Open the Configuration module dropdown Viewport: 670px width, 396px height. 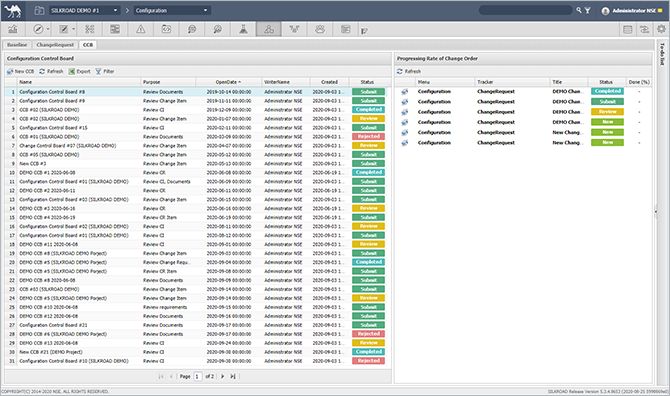(x=172, y=10)
